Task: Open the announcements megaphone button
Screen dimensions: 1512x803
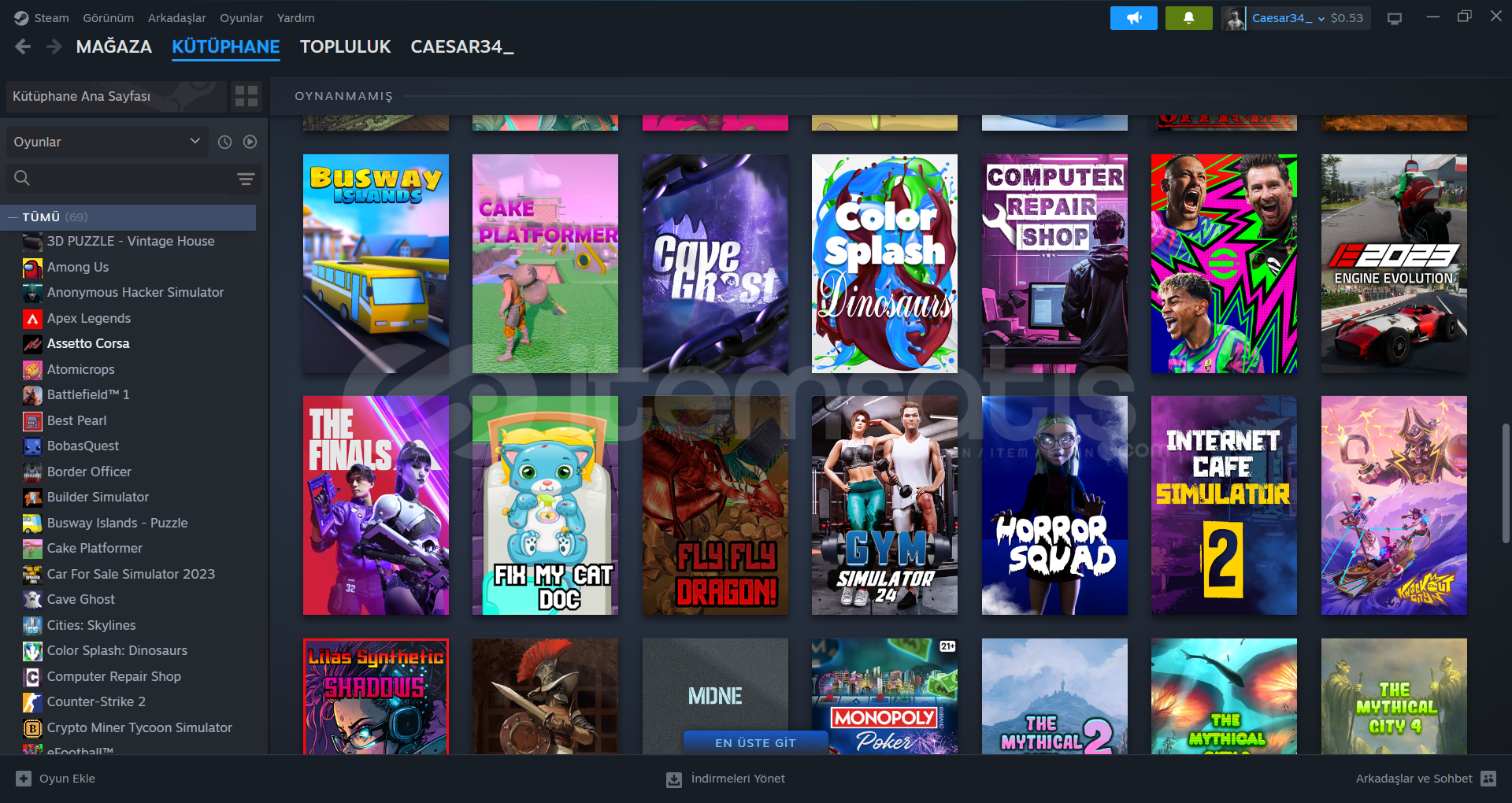Action: [x=1133, y=18]
